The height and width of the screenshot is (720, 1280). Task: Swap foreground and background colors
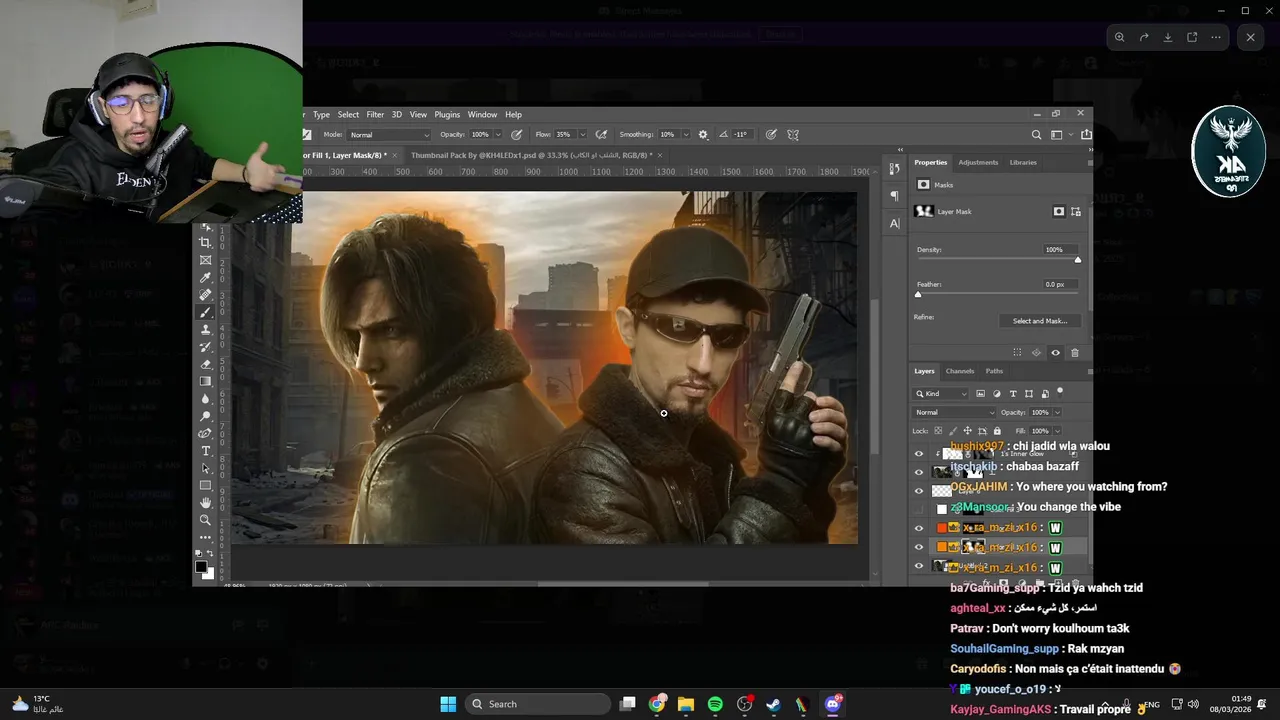tap(210, 553)
